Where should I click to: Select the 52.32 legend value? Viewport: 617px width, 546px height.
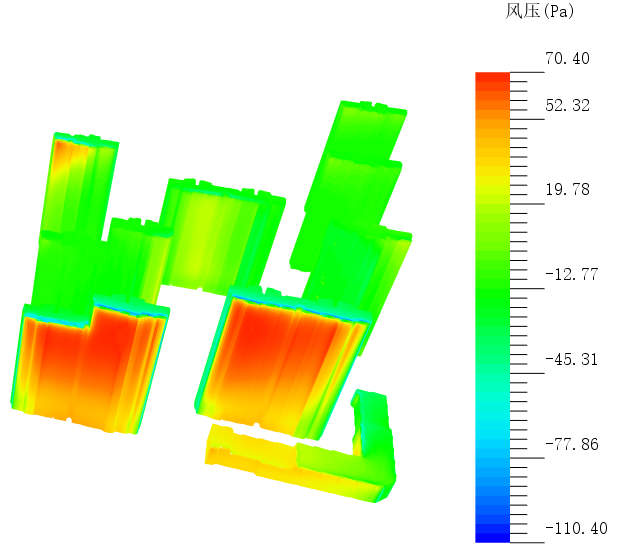[x=567, y=105]
